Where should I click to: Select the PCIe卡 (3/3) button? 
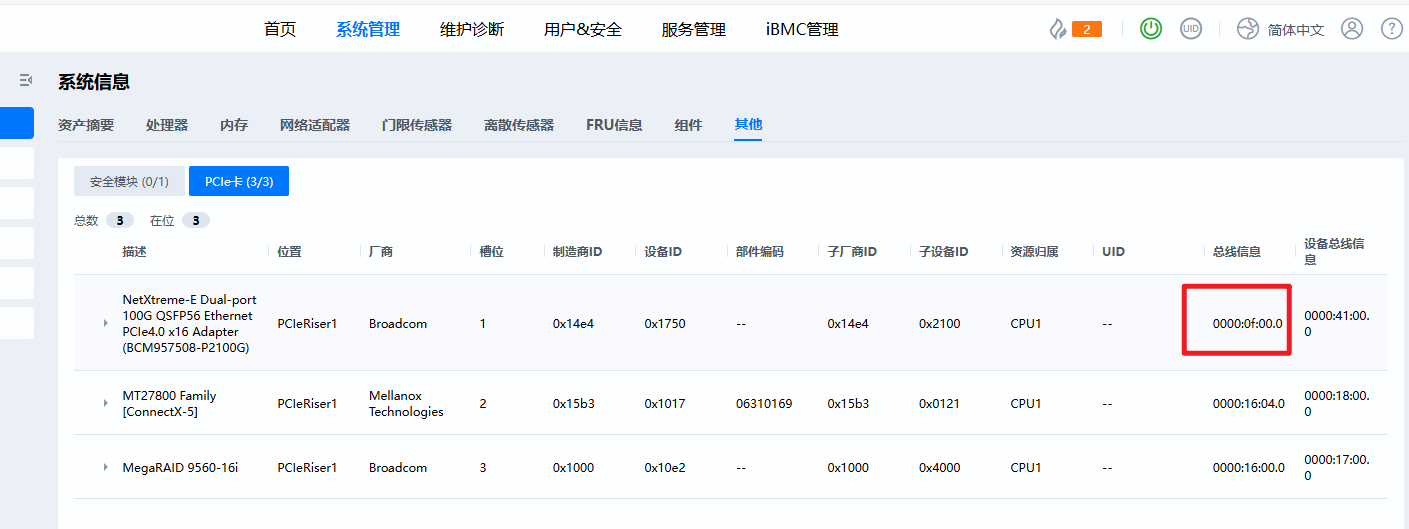[x=239, y=182]
